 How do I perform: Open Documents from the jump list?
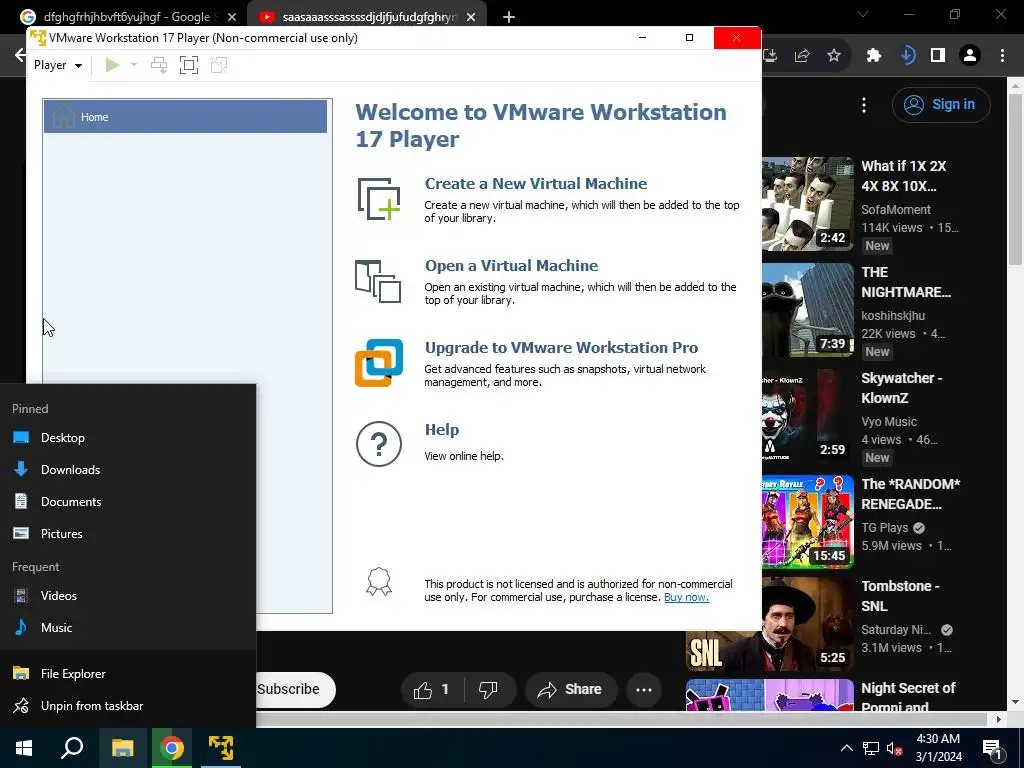128,502
